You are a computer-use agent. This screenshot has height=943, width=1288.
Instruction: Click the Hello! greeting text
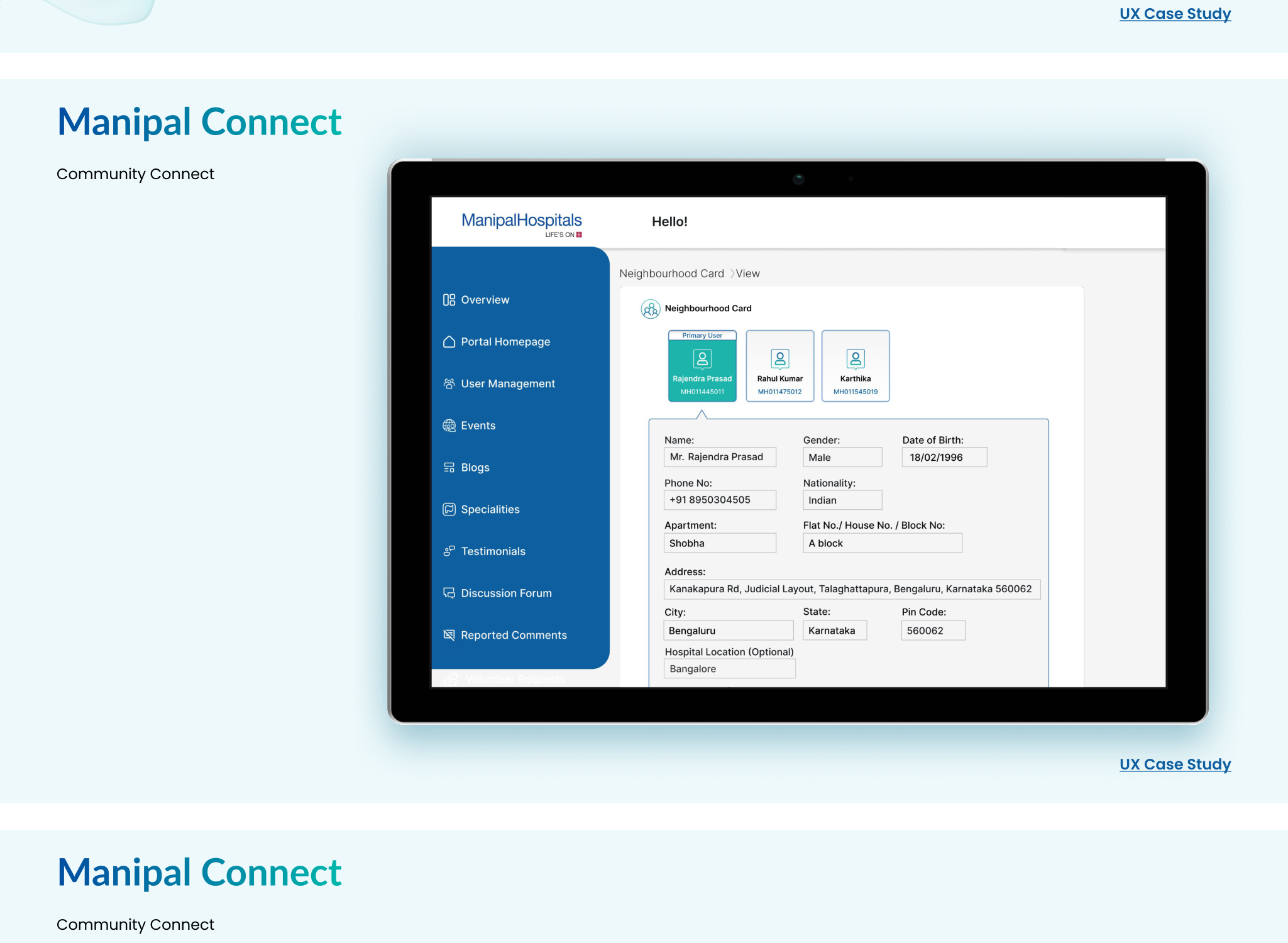click(x=669, y=221)
